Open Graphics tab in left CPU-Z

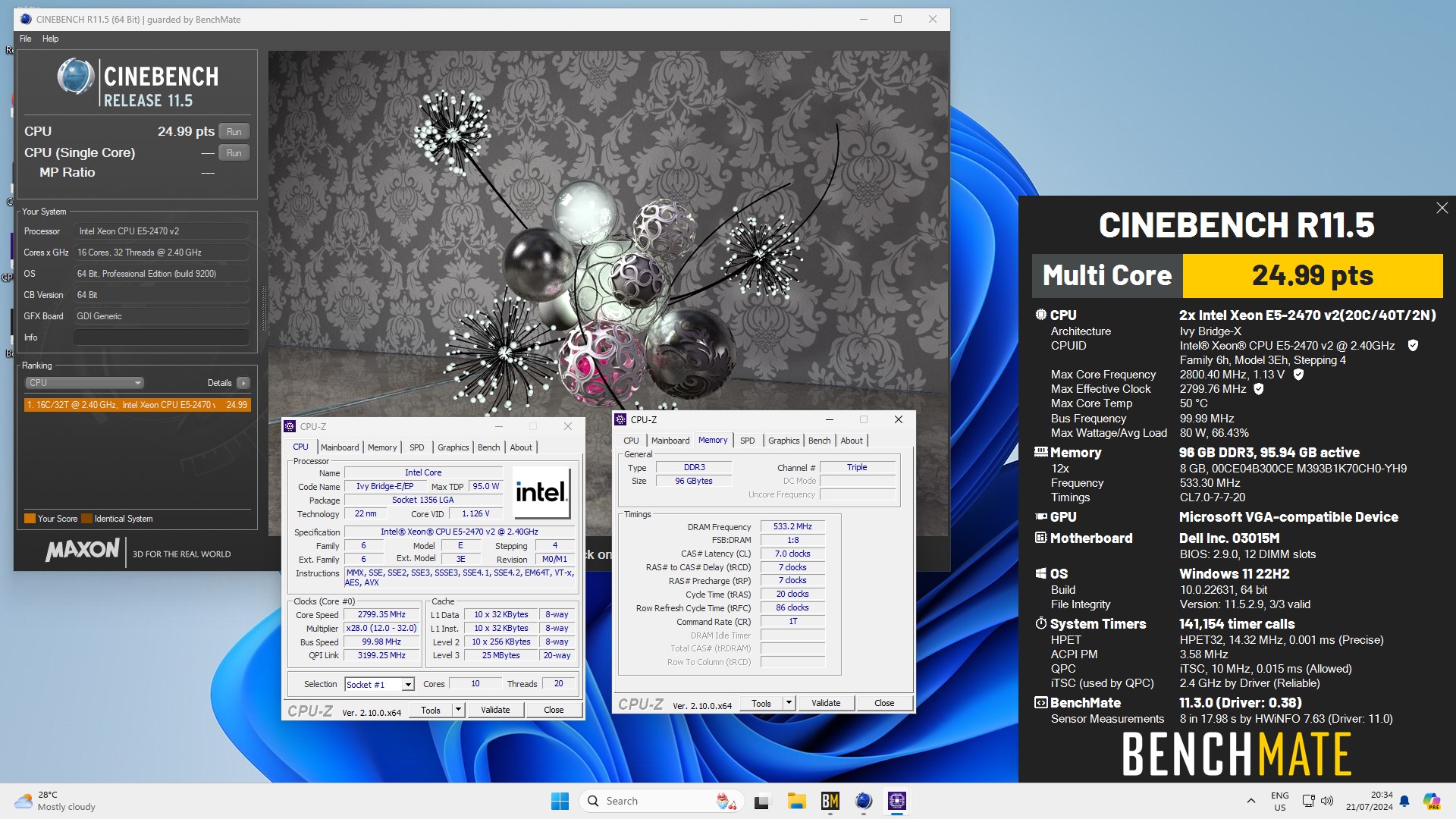click(x=453, y=447)
